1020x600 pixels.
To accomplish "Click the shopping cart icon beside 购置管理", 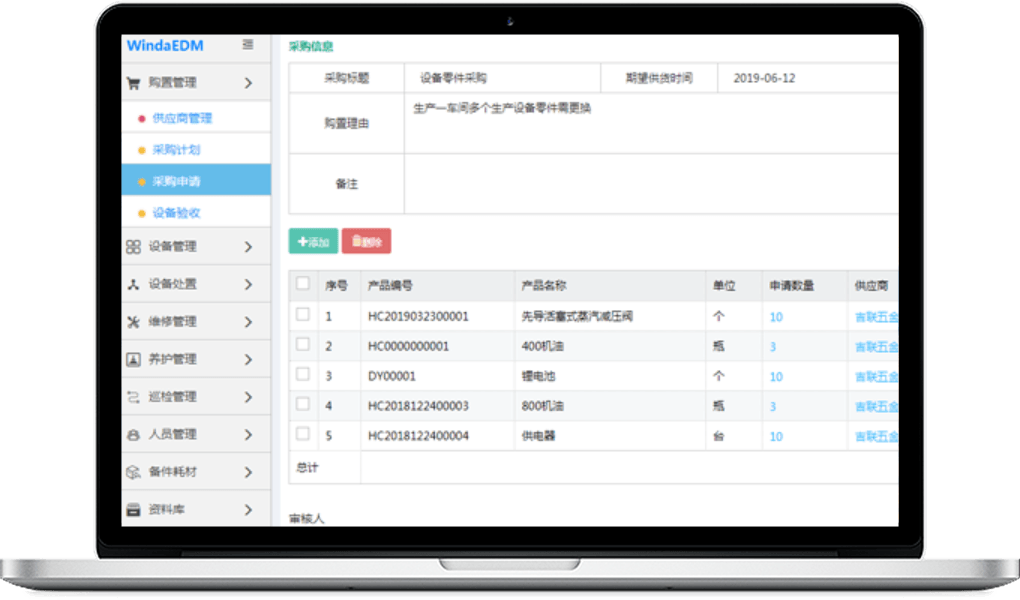I will click(132, 83).
